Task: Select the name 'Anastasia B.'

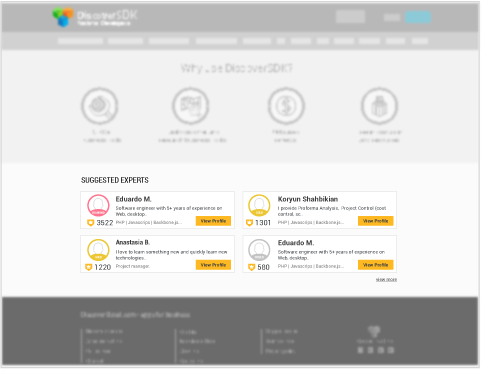Action: click(133, 242)
